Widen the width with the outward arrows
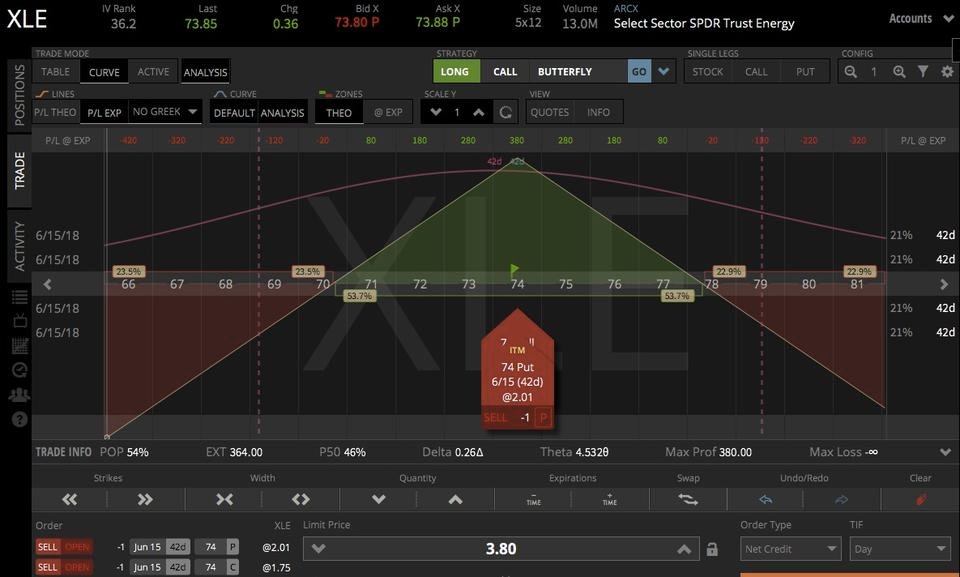This screenshot has height=577, width=960. pos(301,500)
